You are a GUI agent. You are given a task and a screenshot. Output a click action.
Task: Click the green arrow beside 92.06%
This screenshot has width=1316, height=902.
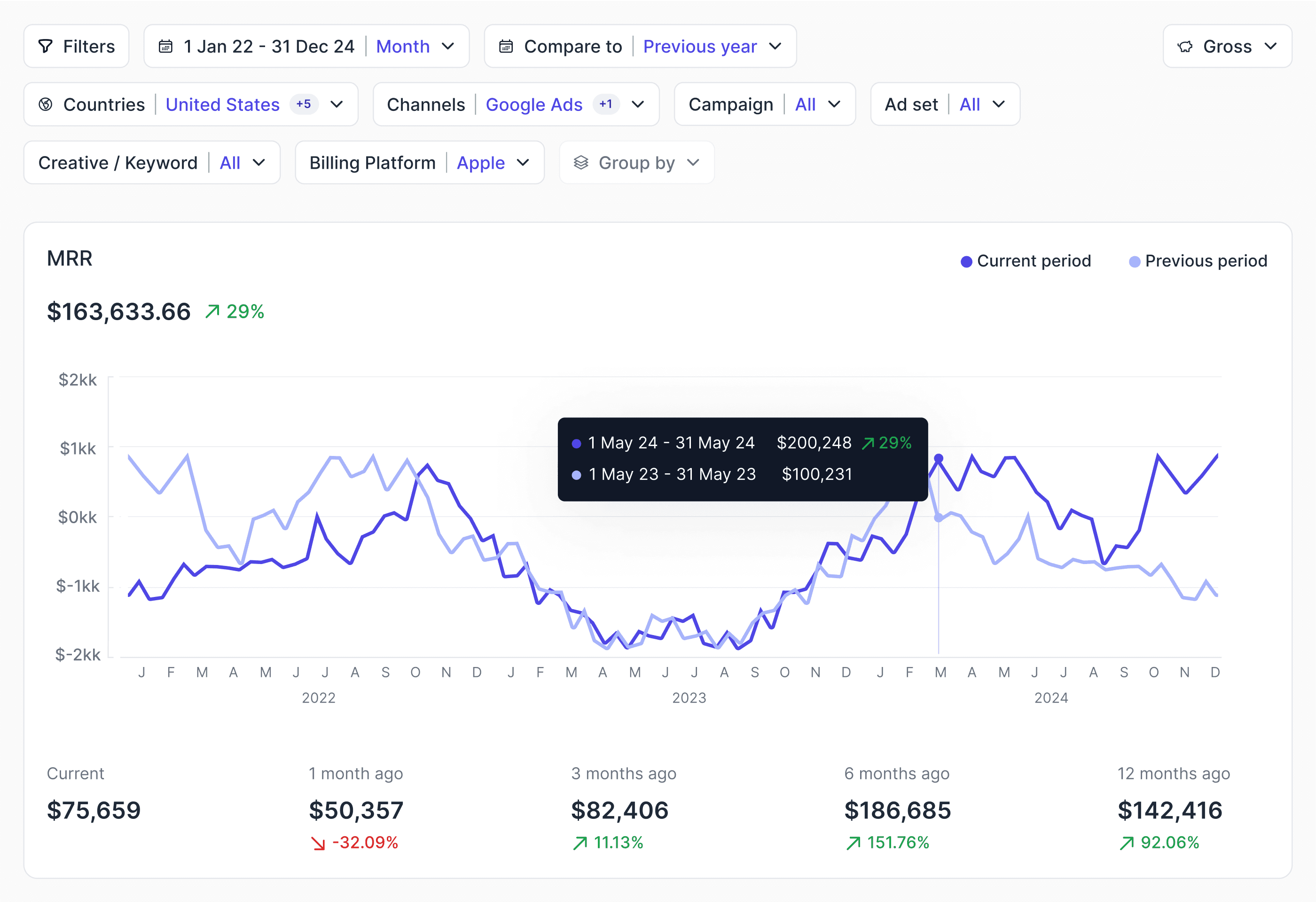pos(1126,843)
